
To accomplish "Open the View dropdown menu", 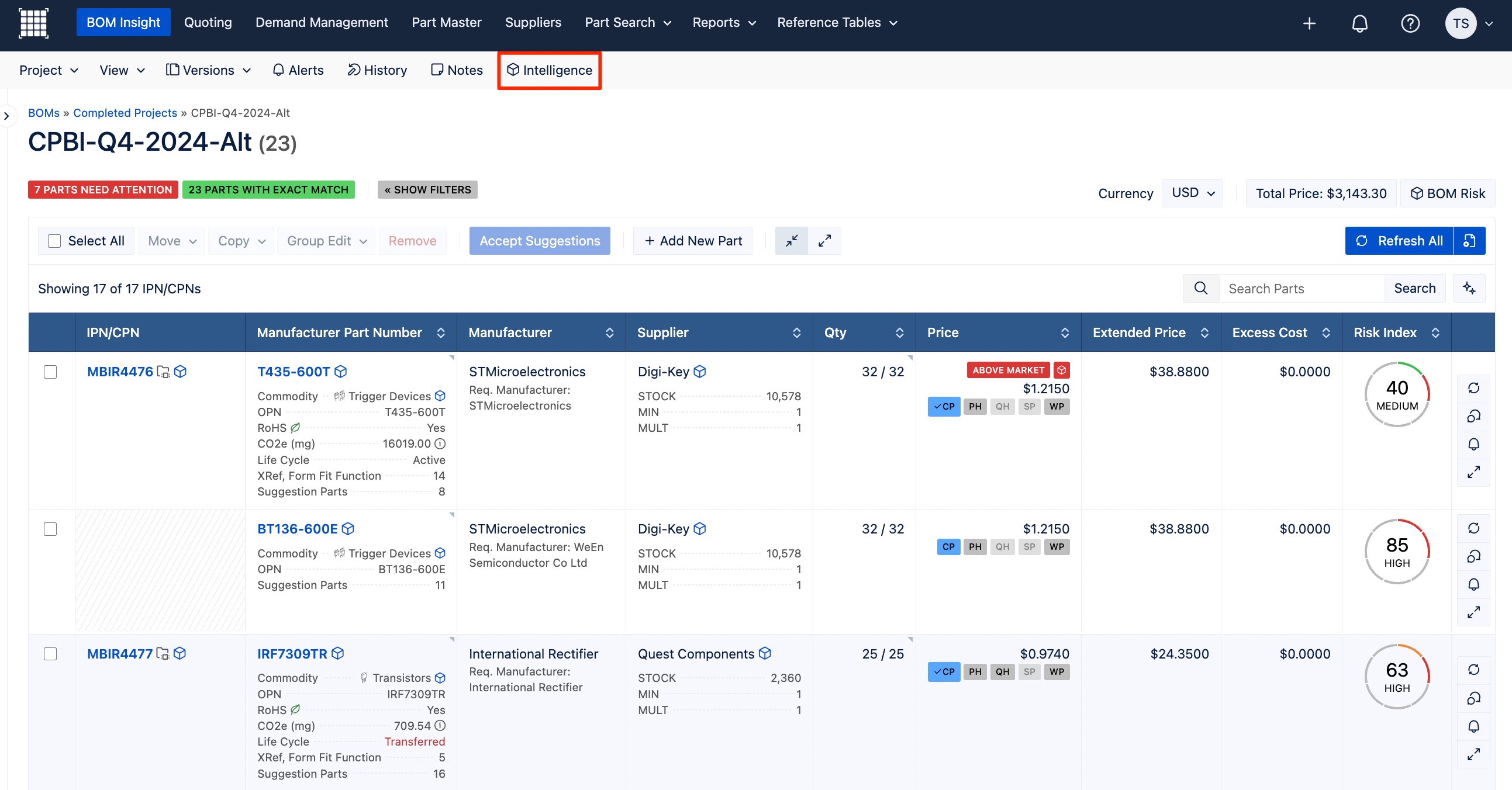I will tap(122, 70).
